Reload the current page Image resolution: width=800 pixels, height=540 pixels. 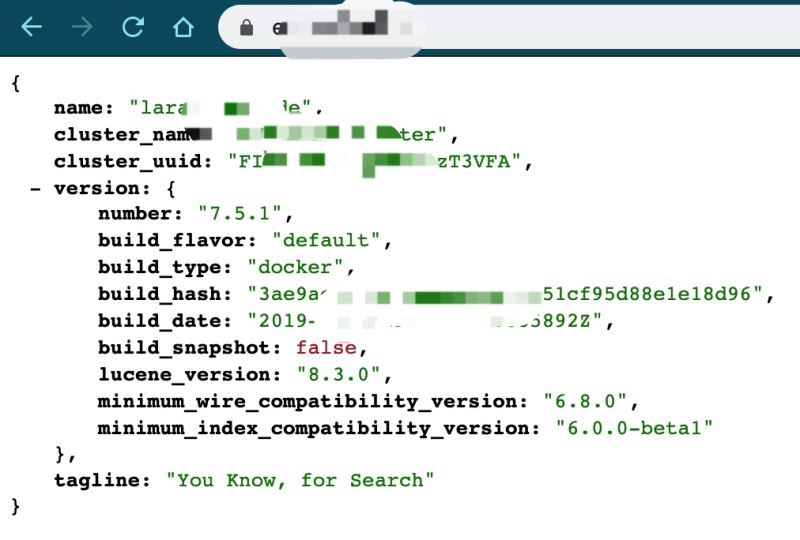click(132, 28)
